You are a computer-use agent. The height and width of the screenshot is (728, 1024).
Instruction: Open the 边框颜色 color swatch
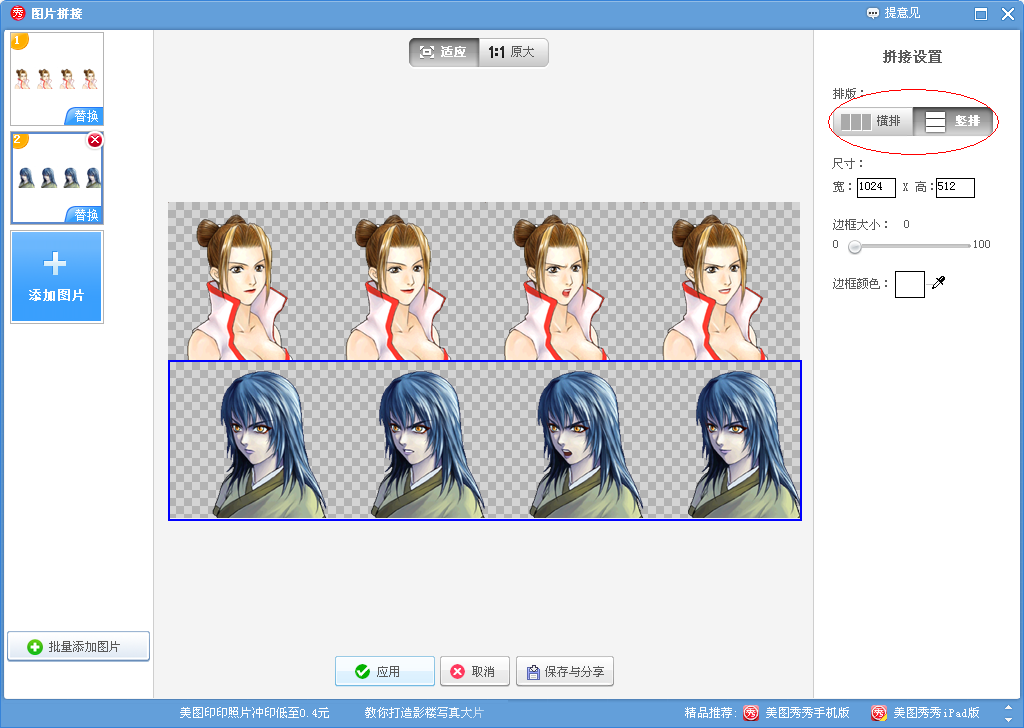(x=910, y=284)
